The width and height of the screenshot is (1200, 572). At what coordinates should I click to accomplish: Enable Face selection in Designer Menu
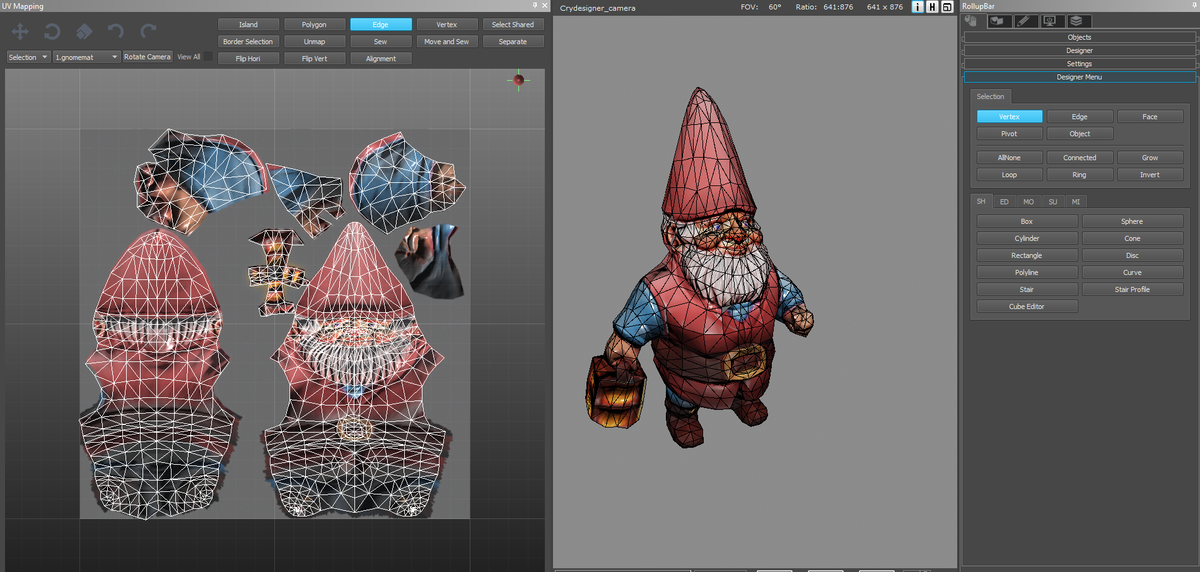click(1149, 117)
